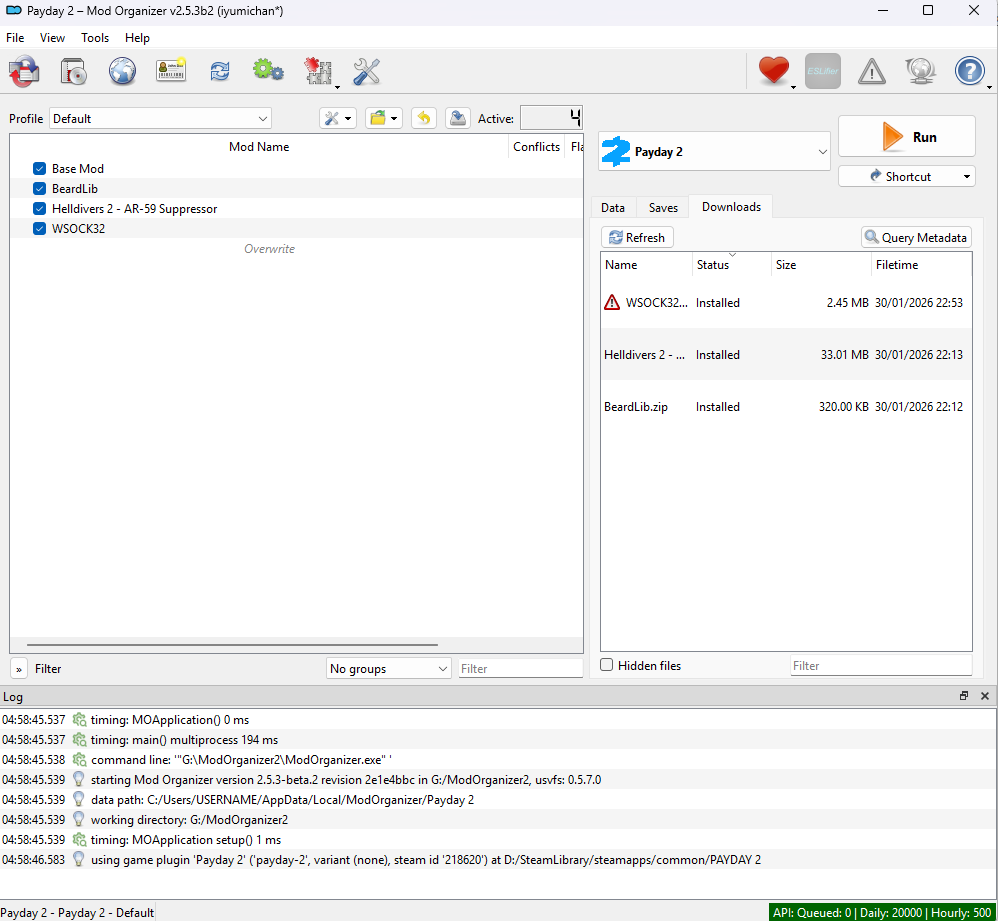998x921 pixels.
Task: Open Settings with the wrench and screwdriver icon
Action: tap(367, 71)
